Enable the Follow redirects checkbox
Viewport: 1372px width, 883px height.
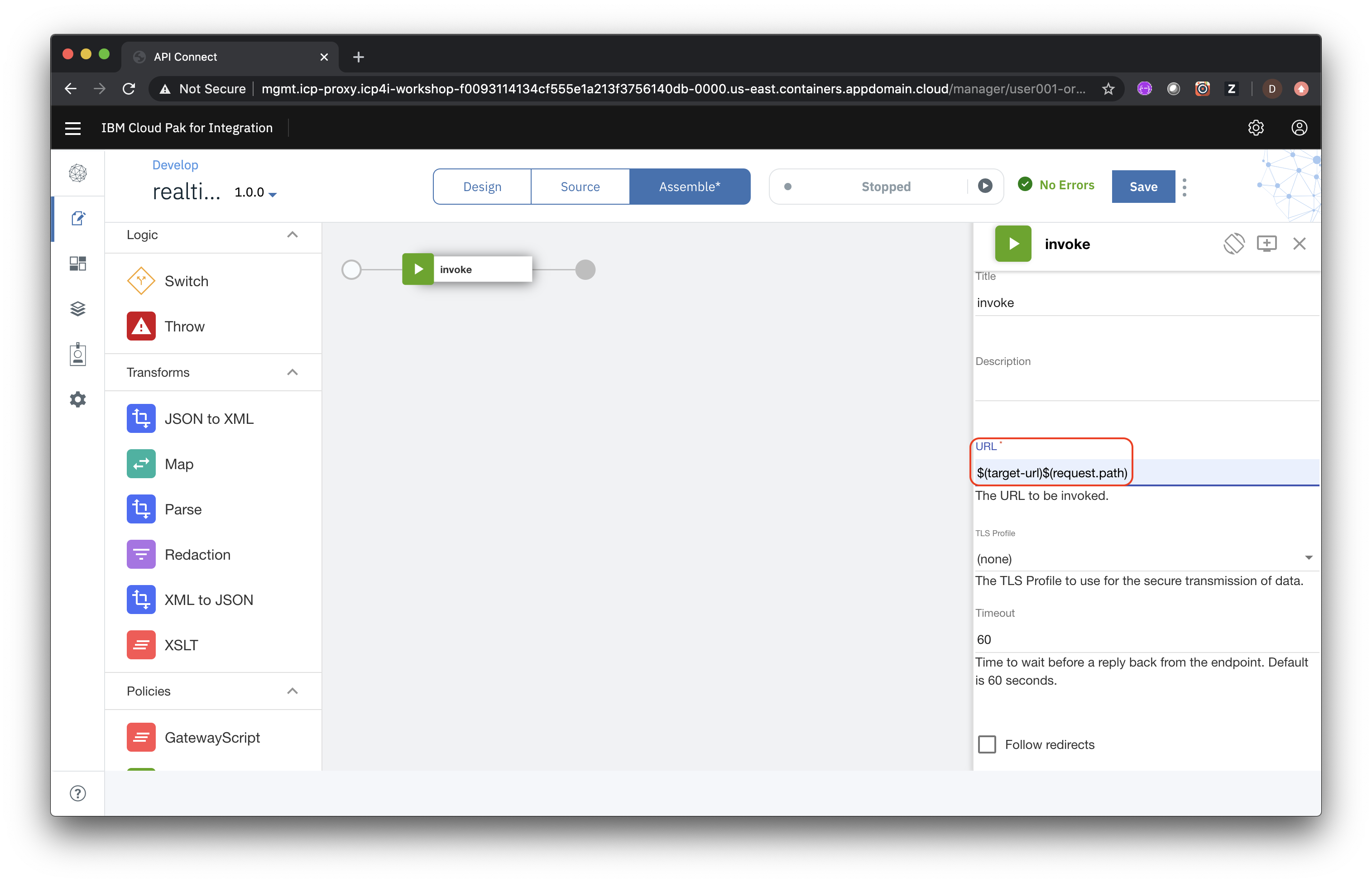coord(987,744)
